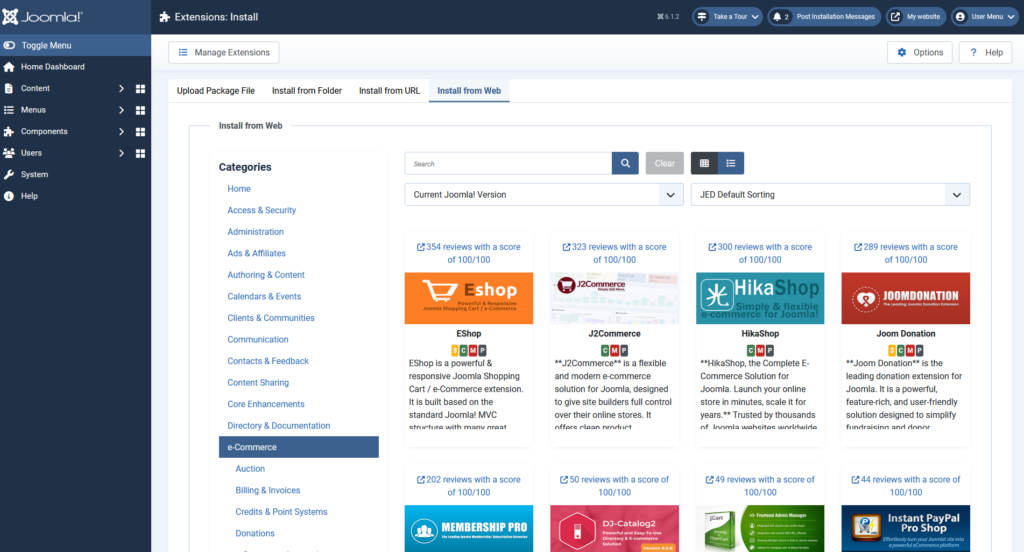Viewport: 1024px width, 552px height.
Task: Open HikaShop's 300 reviews link
Action: (760, 253)
